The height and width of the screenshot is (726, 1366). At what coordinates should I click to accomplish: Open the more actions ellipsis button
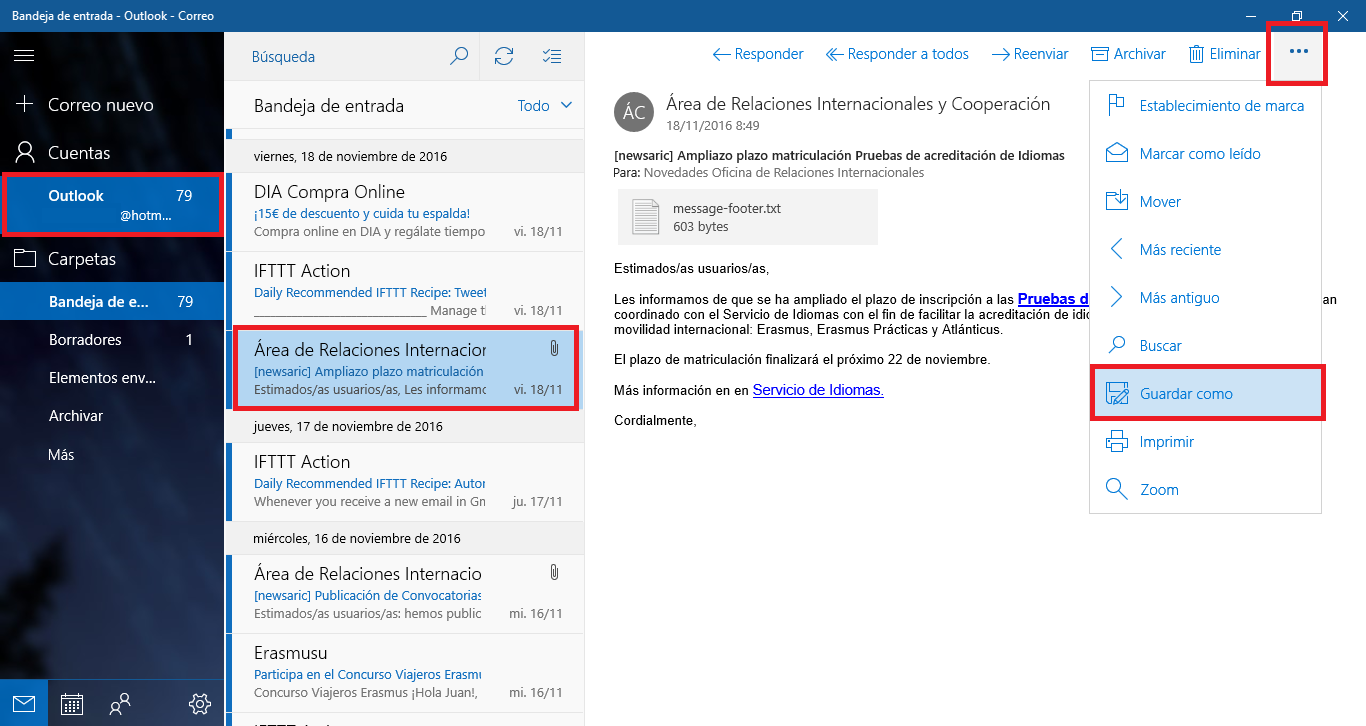pos(1298,53)
